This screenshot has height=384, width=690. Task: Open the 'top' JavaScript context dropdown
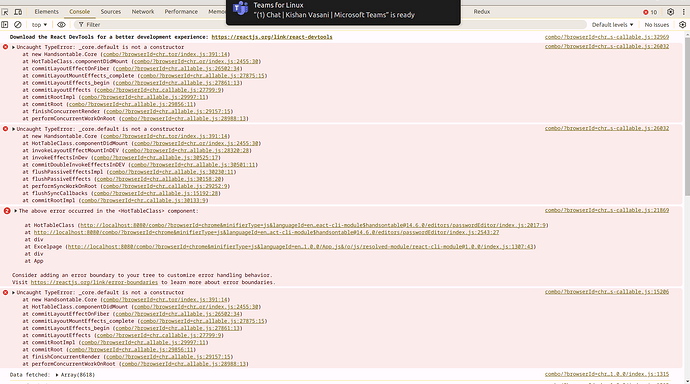[39, 25]
